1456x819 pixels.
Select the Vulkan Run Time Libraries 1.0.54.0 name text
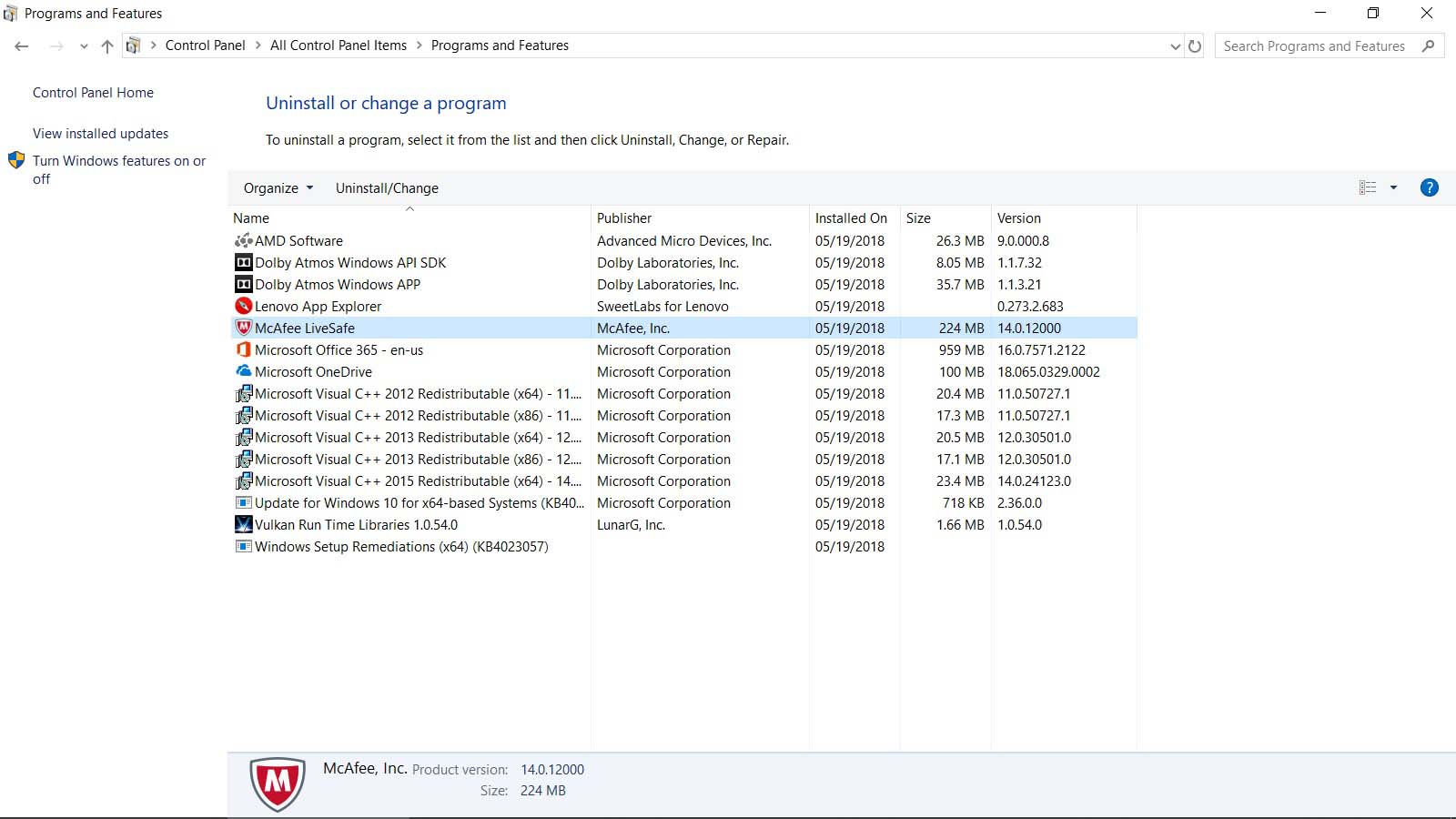[x=356, y=525]
